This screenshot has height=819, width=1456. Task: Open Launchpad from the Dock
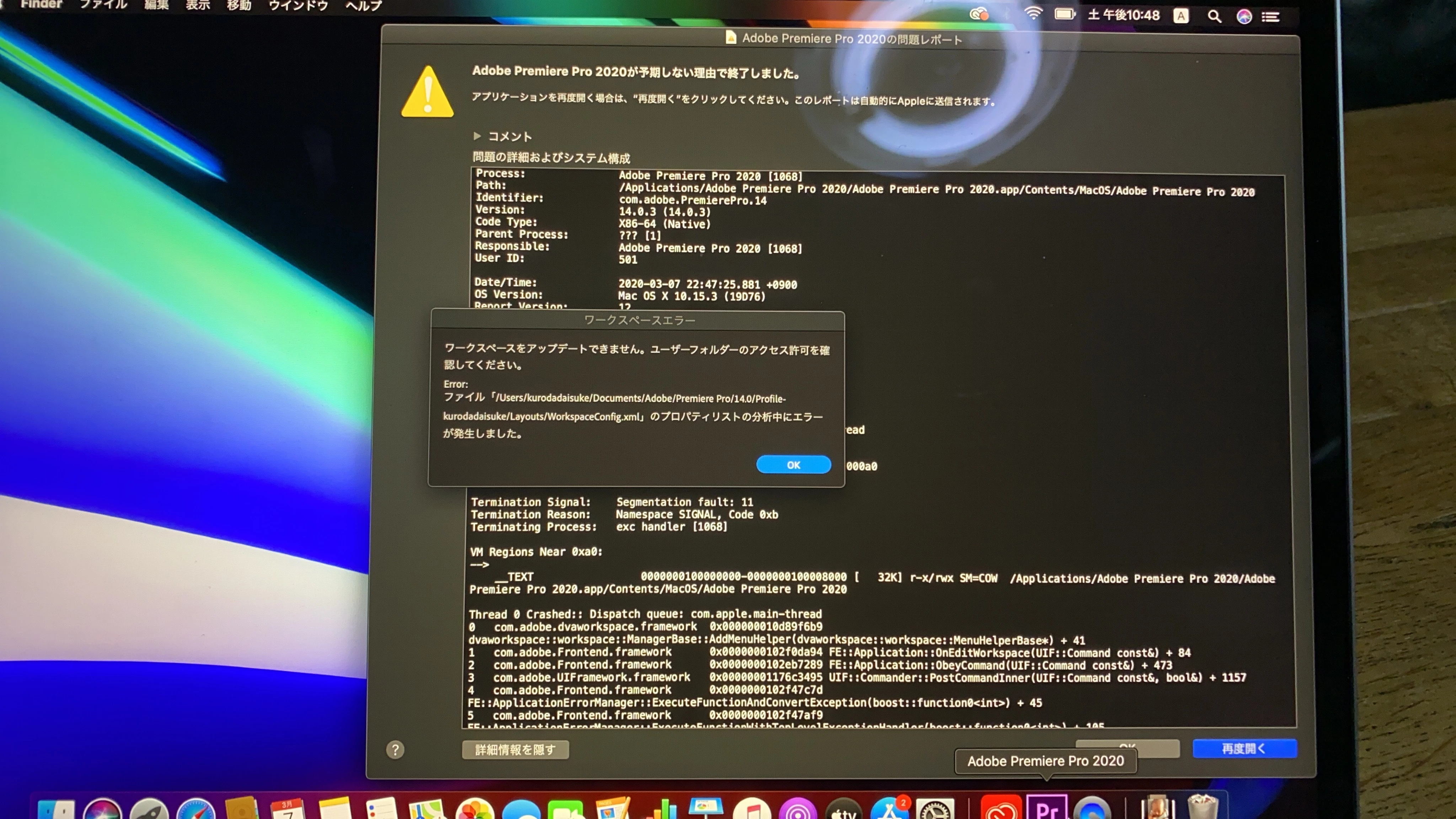point(149,809)
